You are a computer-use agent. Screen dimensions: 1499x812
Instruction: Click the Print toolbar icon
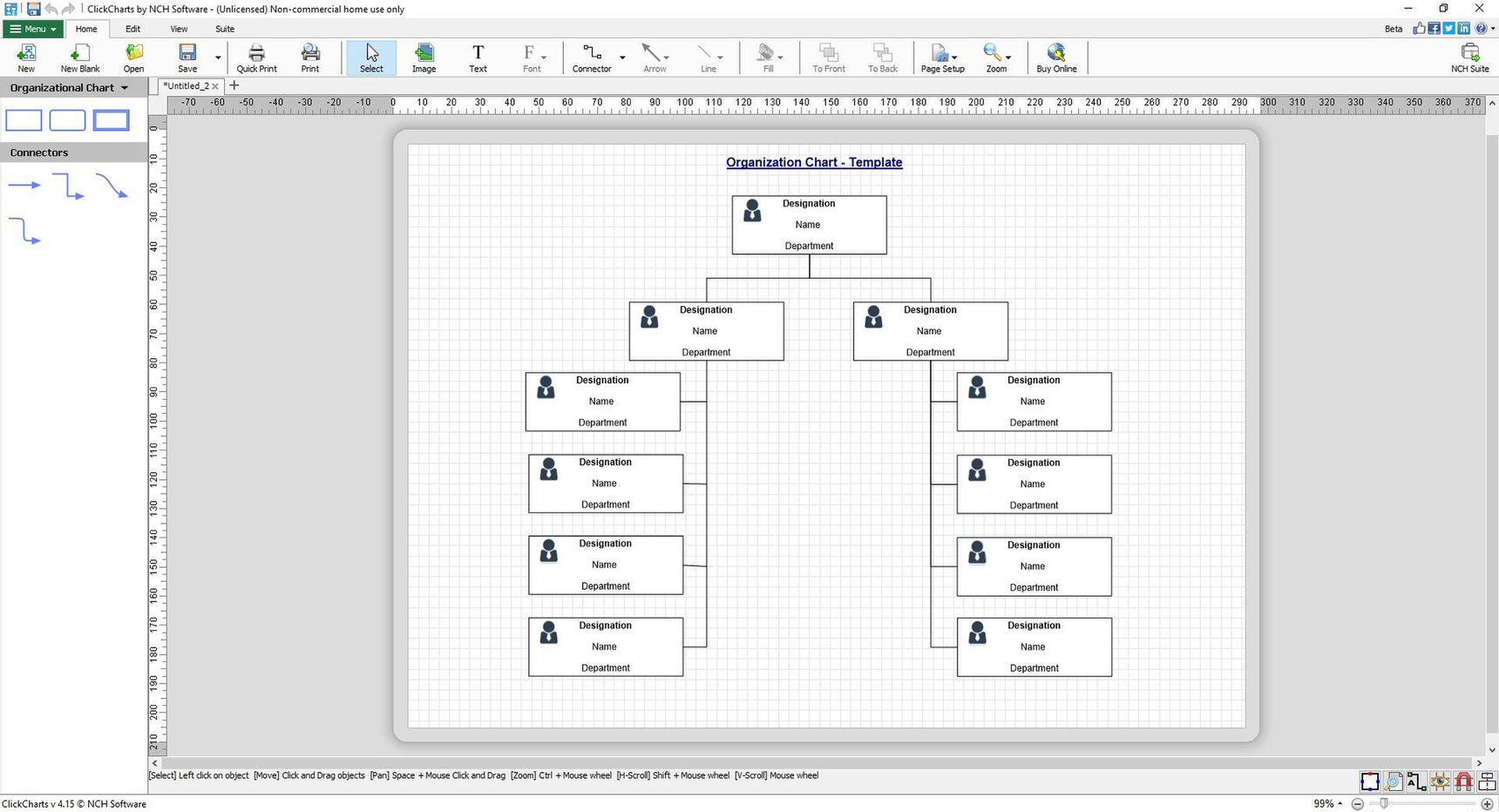click(x=310, y=58)
